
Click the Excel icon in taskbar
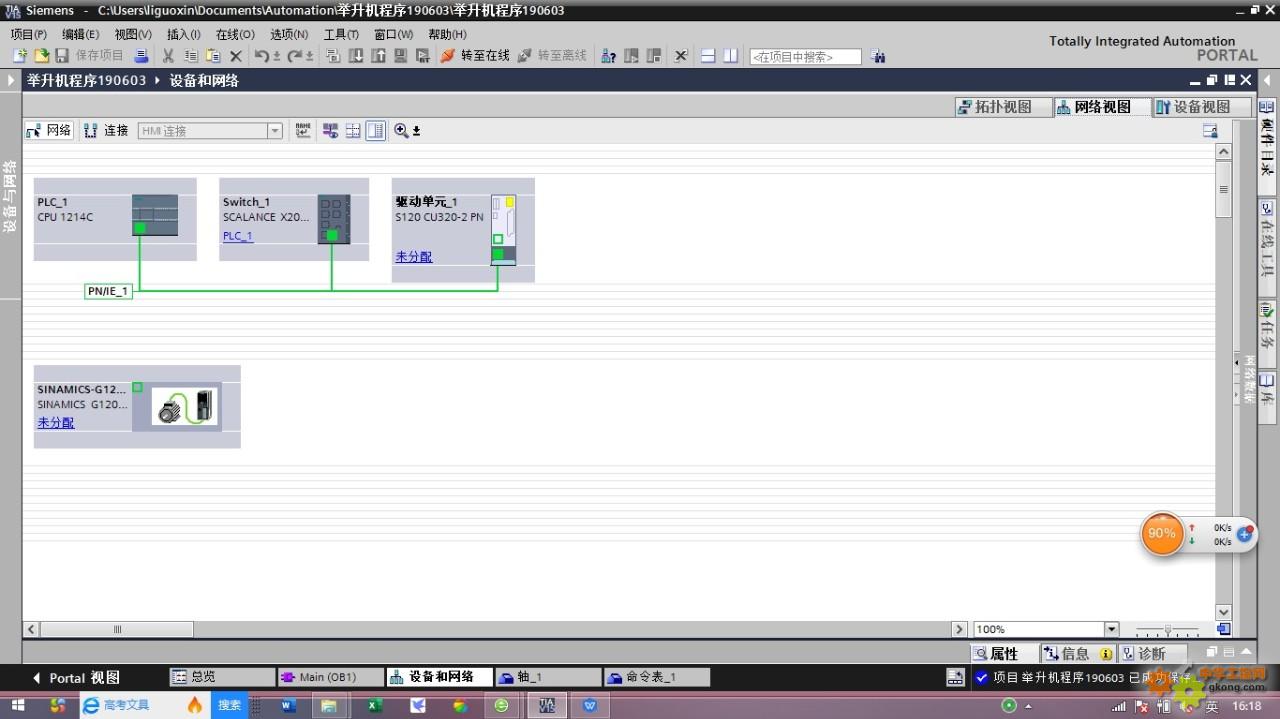[x=374, y=705]
